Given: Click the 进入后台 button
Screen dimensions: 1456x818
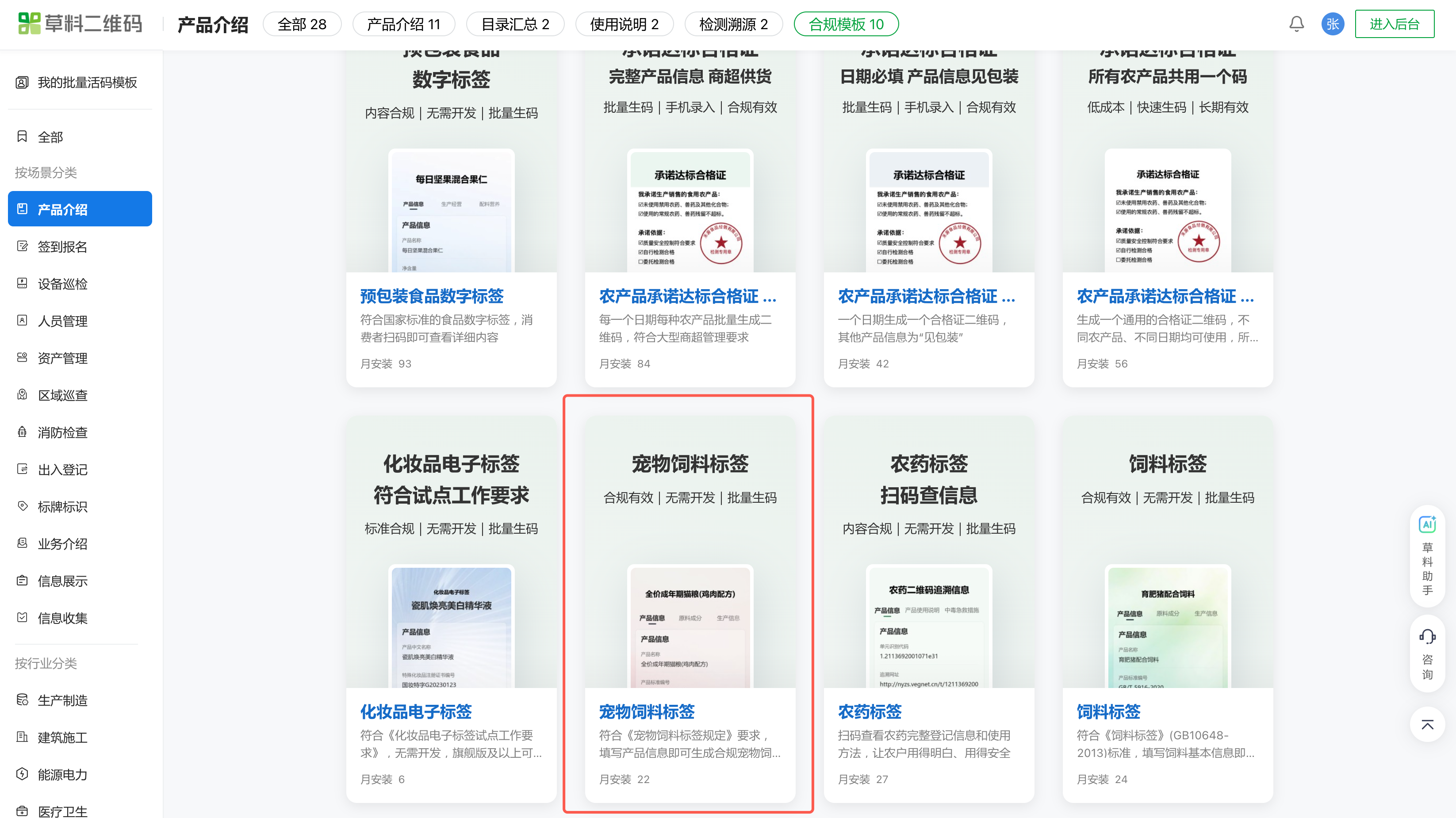Looking at the screenshot, I should pyautogui.click(x=1395, y=24).
